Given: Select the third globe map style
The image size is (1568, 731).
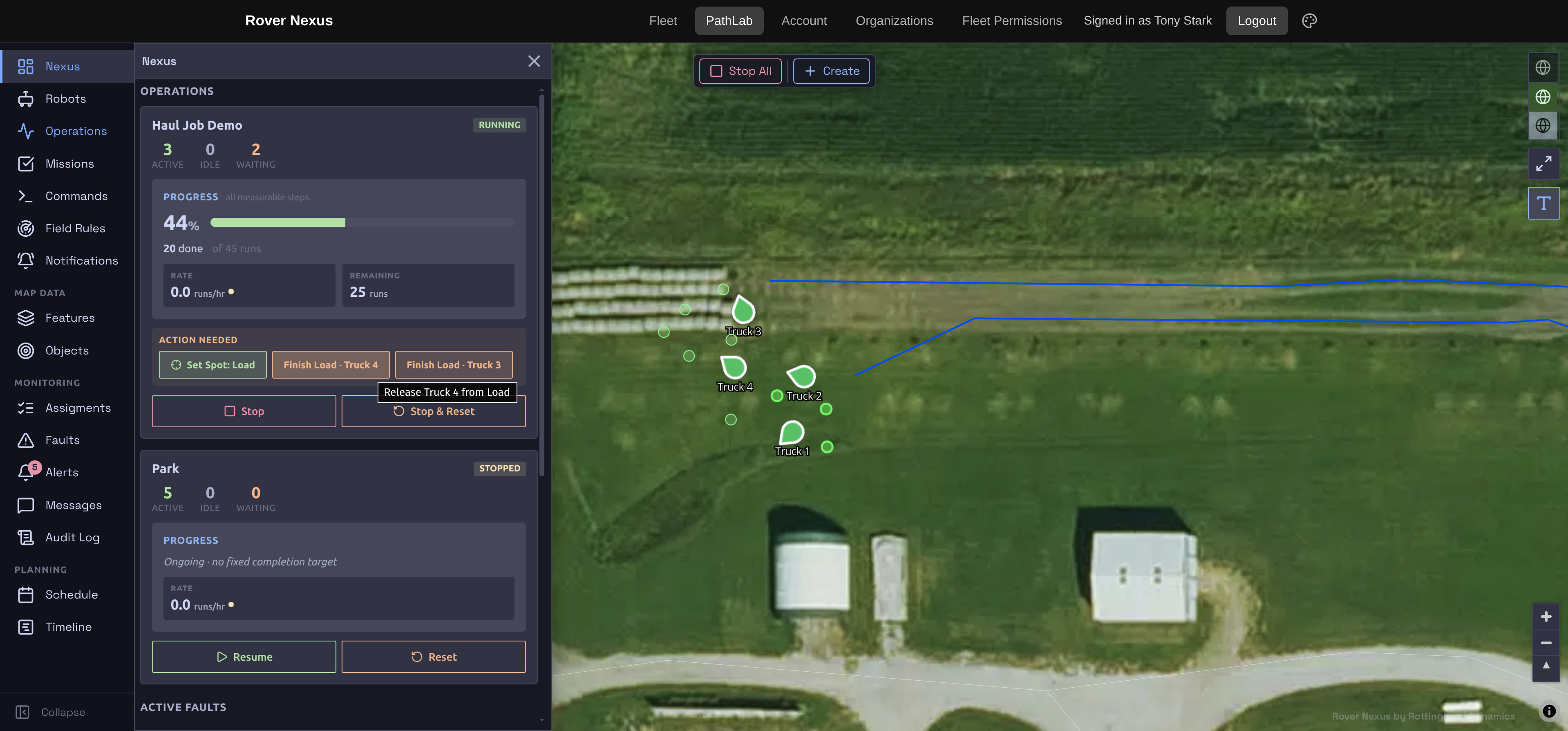Looking at the screenshot, I should (x=1542, y=126).
